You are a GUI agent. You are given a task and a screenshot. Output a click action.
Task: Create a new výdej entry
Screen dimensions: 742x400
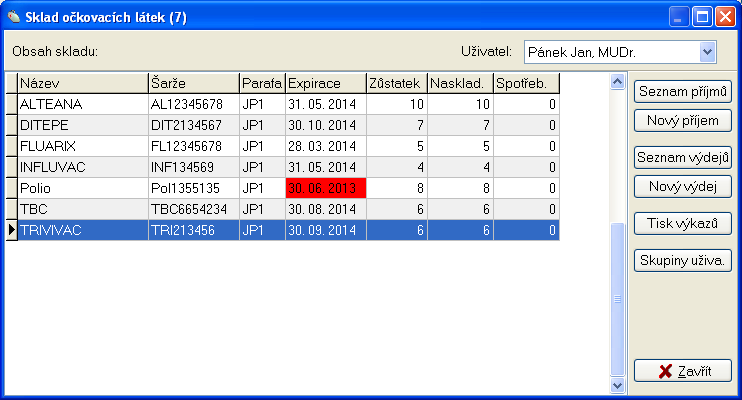pyautogui.click(x=683, y=186)
